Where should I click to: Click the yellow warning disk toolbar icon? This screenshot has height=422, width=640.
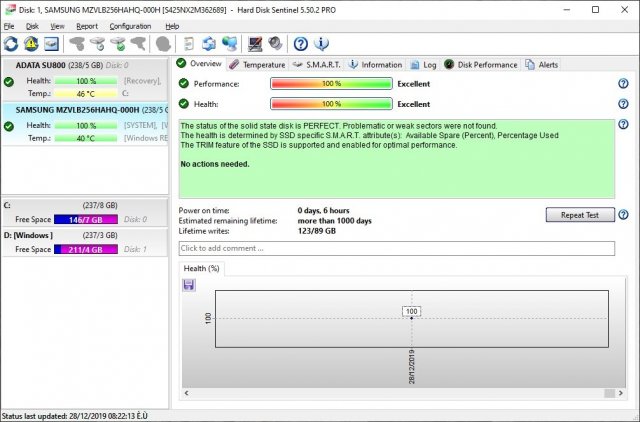click(x=31, y=44)
